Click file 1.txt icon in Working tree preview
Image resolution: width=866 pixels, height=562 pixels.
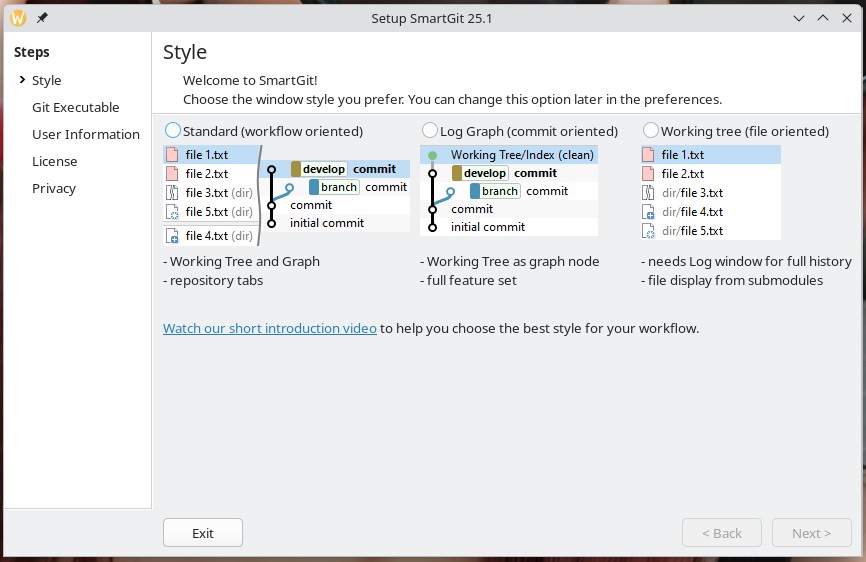tap(649, 155)
